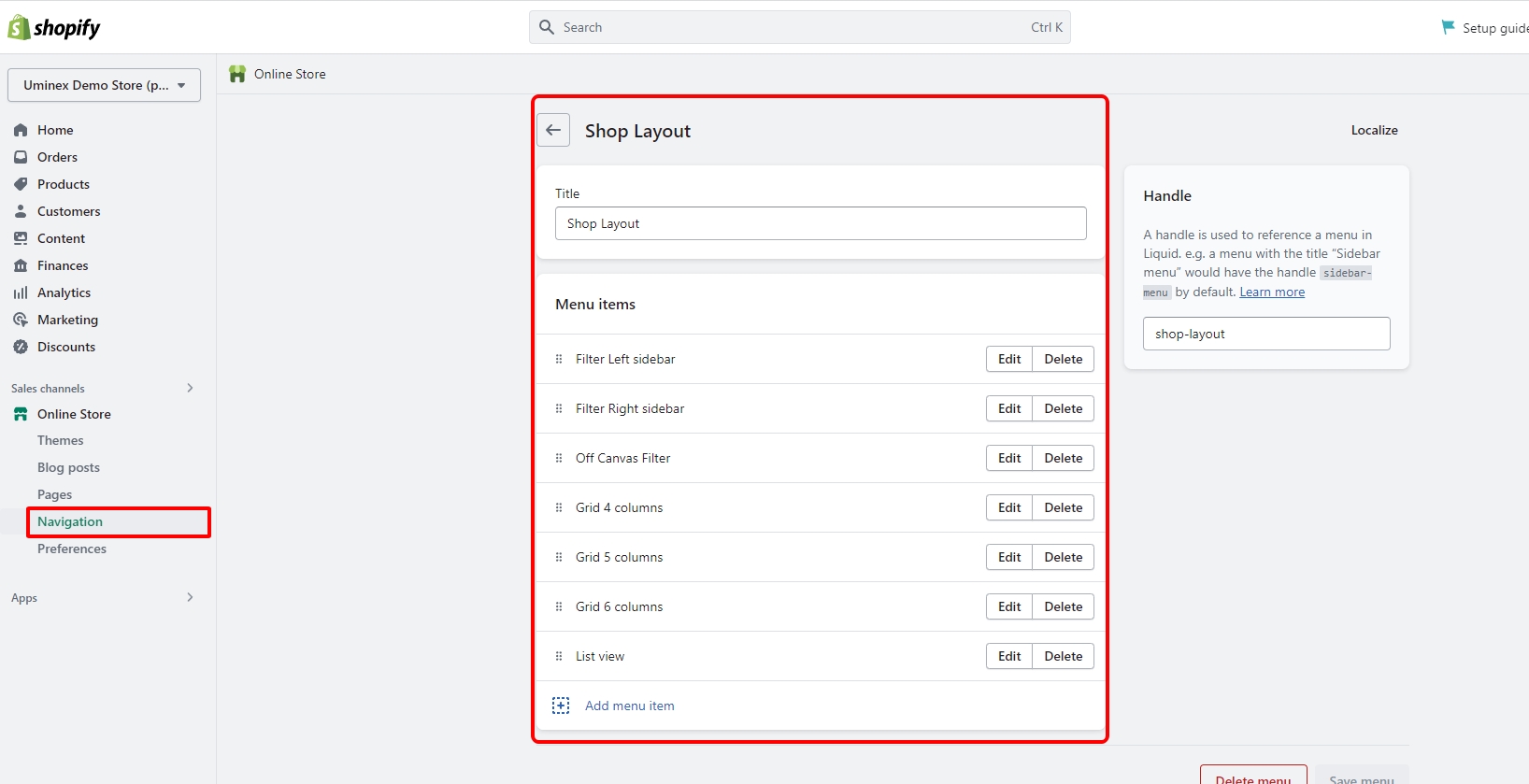
Task: Click the Setup guide flag icon
Action: click(x=1448, y=27)
